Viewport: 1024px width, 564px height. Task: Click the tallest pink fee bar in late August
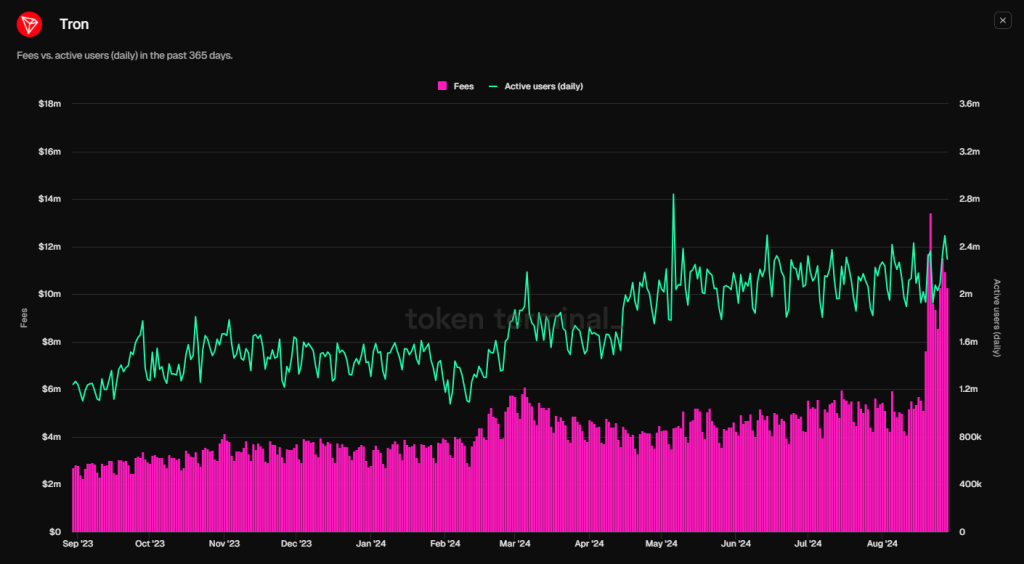(930, 300)
